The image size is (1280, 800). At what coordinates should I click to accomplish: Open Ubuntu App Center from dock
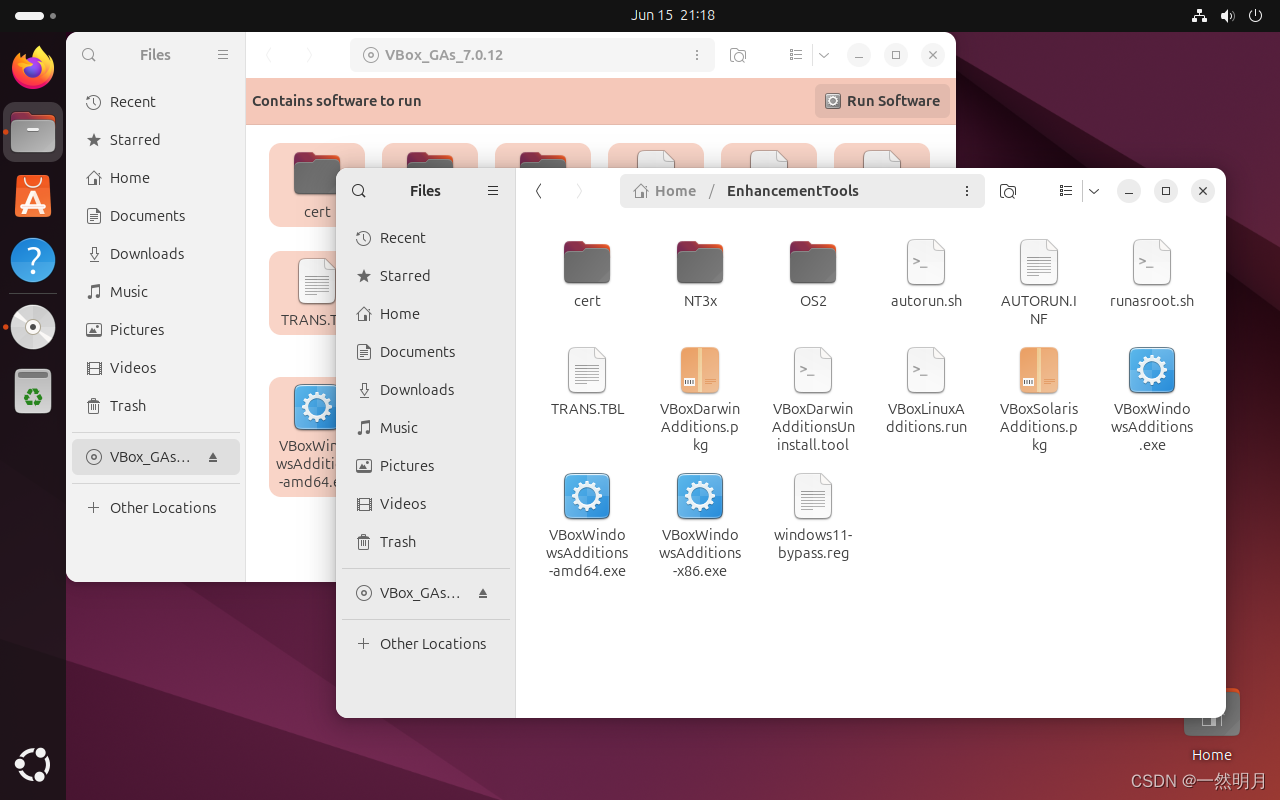[x=33, y=196]
